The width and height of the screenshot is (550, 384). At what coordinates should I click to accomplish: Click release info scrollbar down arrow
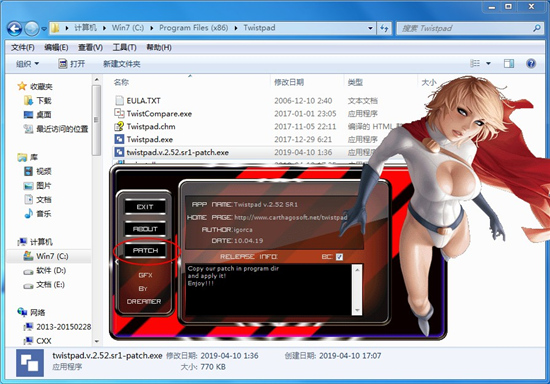357,310
